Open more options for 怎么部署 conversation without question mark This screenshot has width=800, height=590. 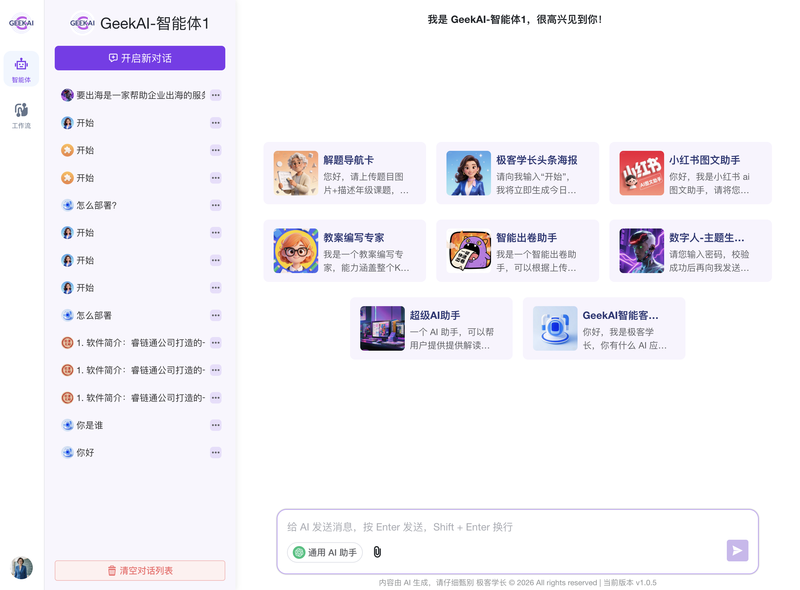[216, 315]
